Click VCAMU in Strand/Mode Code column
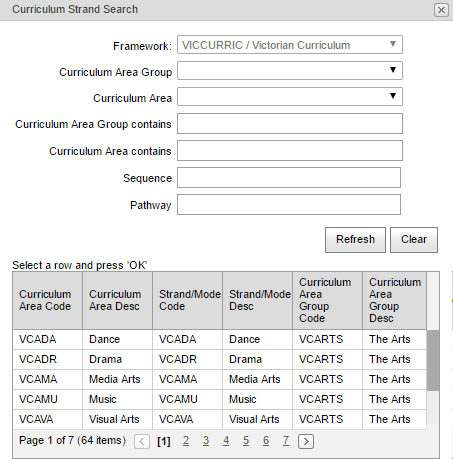453x459 pixels. 187,399
